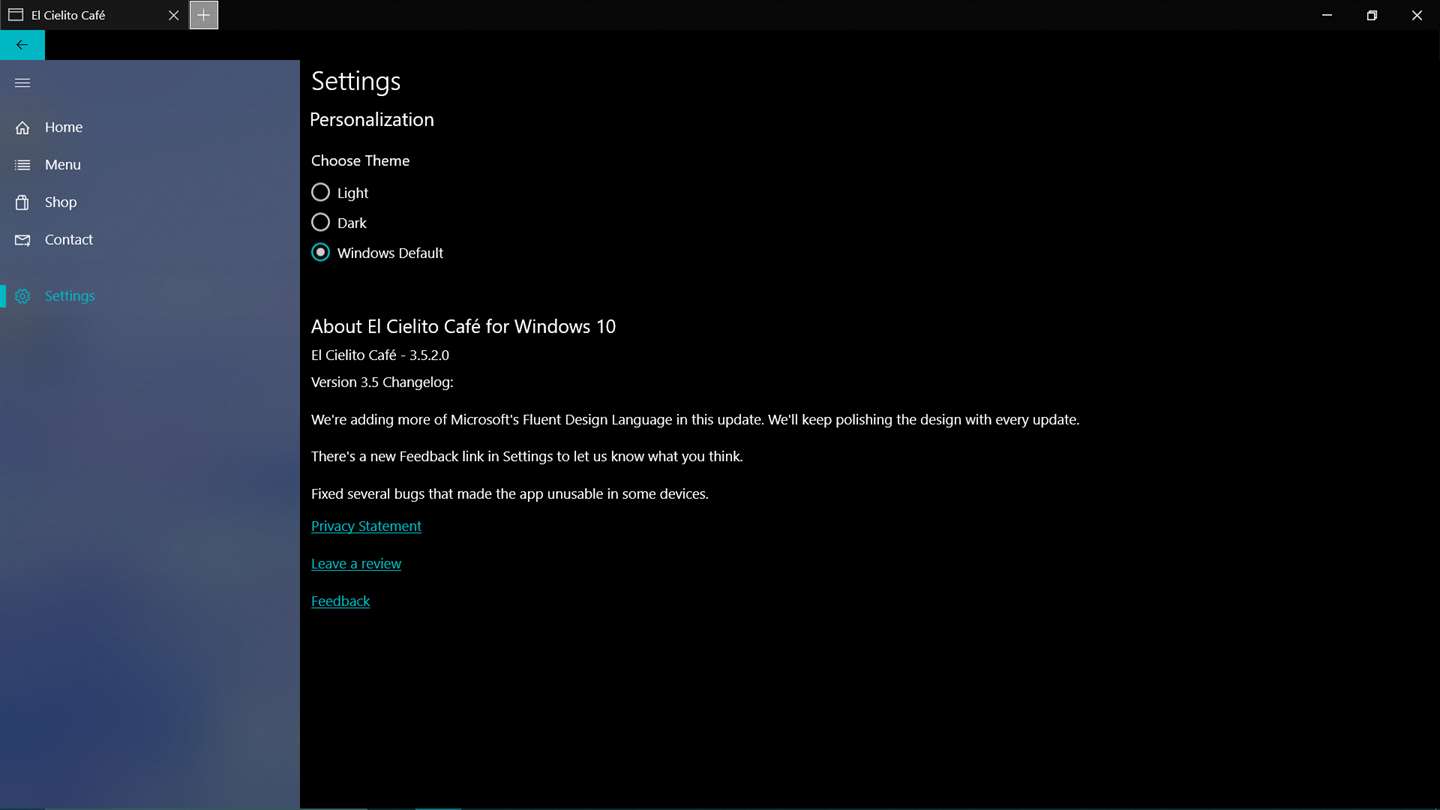
Task: Click the Menu list icon
Action: tap(22, 165)
